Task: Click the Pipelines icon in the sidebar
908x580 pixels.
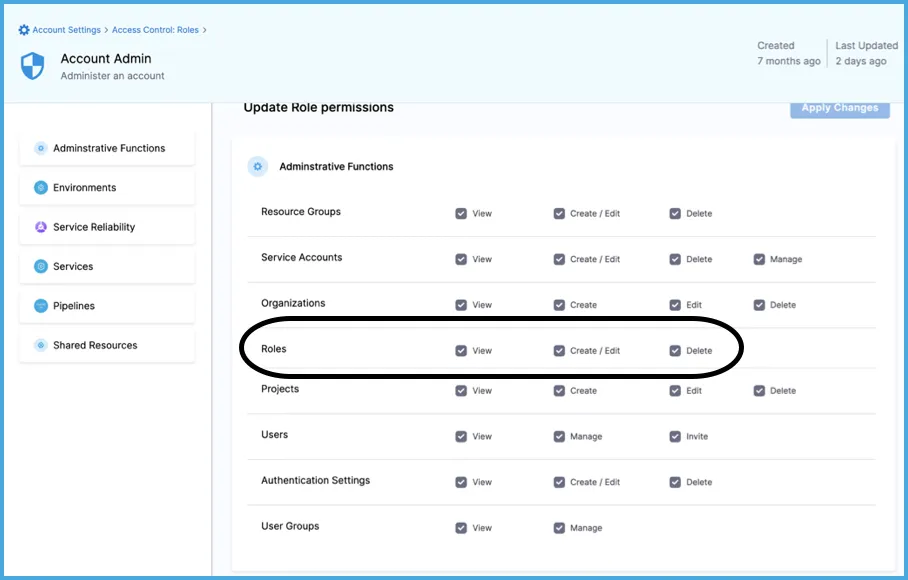Action: [x=39, y=306]
